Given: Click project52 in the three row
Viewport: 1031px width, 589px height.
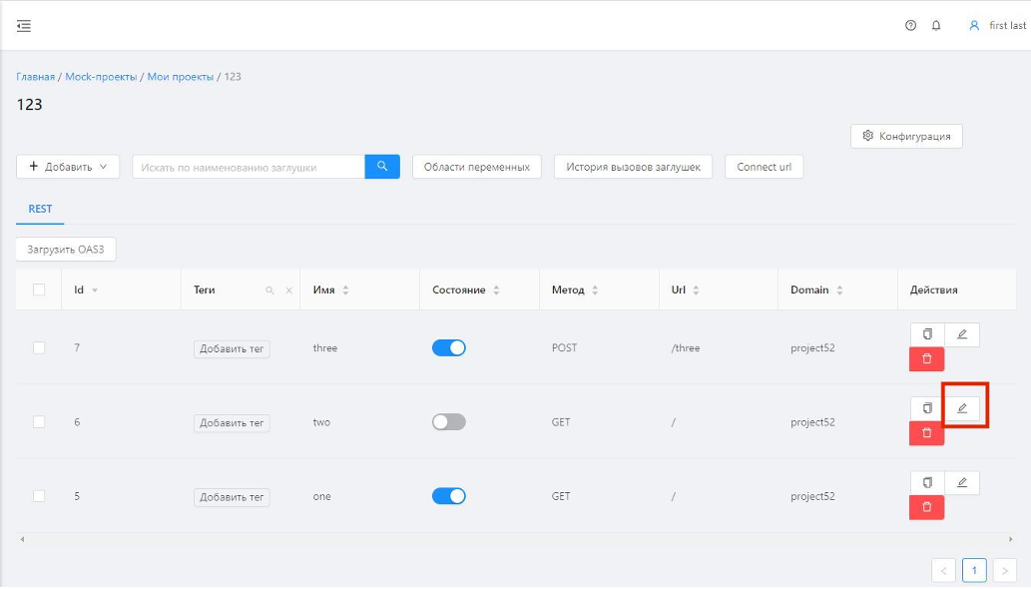Looking at the screenshot, I should (x=813, y=348).
